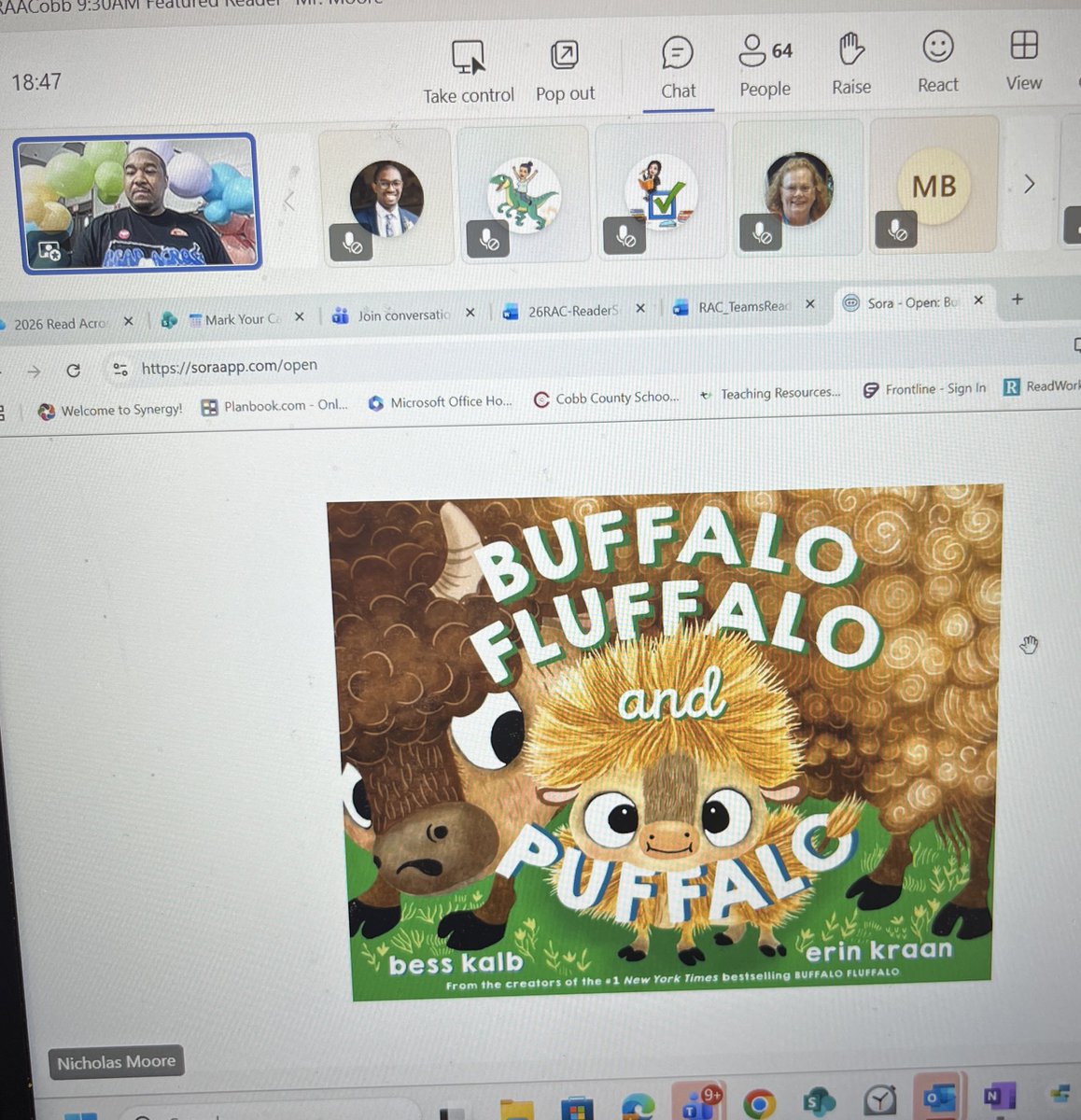Reload the soraapp.com page

click(x=73, y=371)
